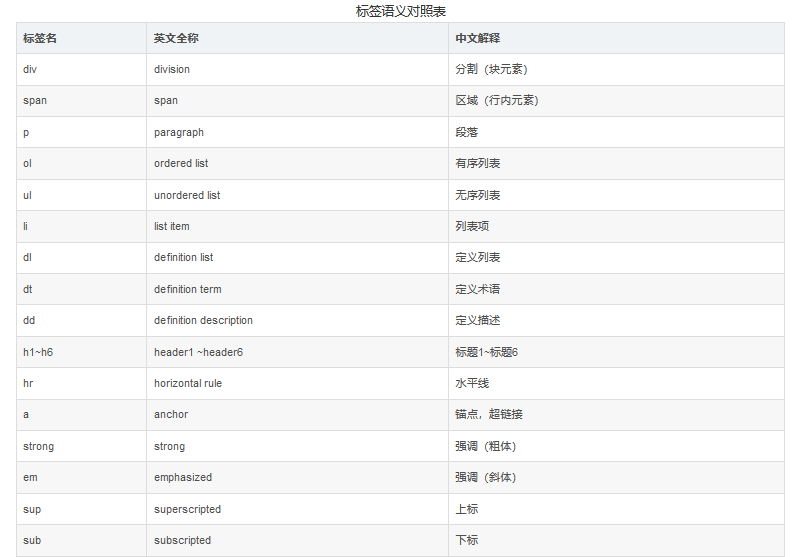Select the 英文全称 column header
The width and height of the screenshot is (795, 557).
pos(298,39)
